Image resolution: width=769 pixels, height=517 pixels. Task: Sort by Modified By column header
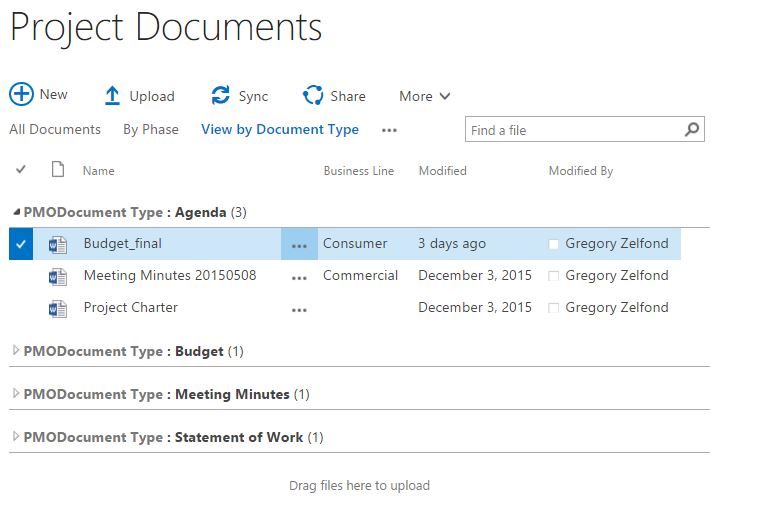[x=581, y=171]
